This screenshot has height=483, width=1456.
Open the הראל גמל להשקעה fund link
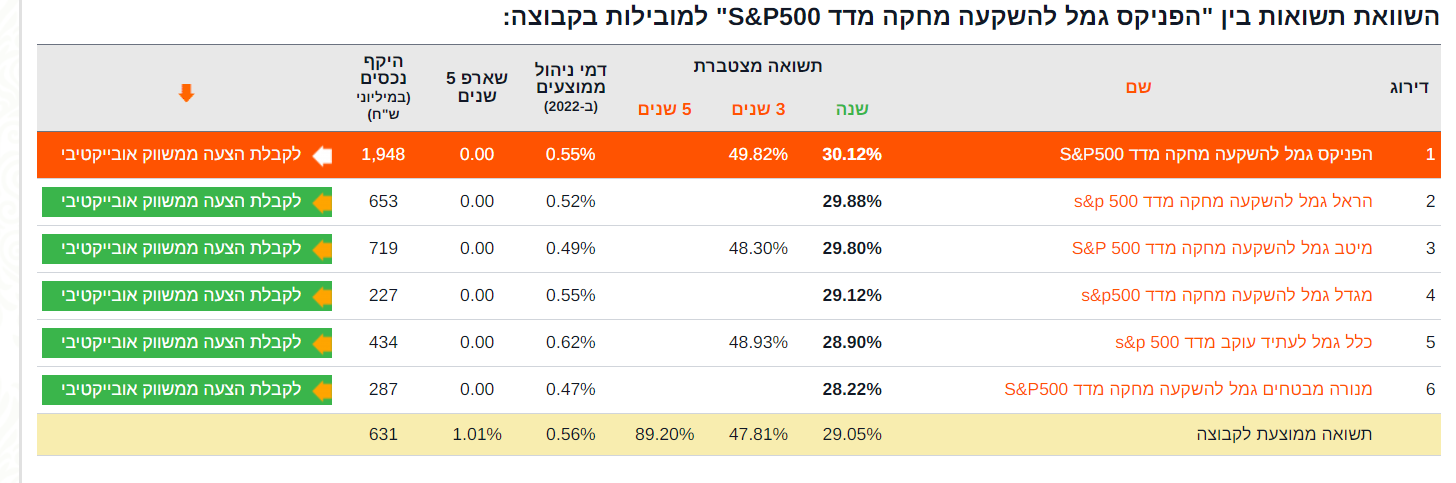coord(1223,202)
